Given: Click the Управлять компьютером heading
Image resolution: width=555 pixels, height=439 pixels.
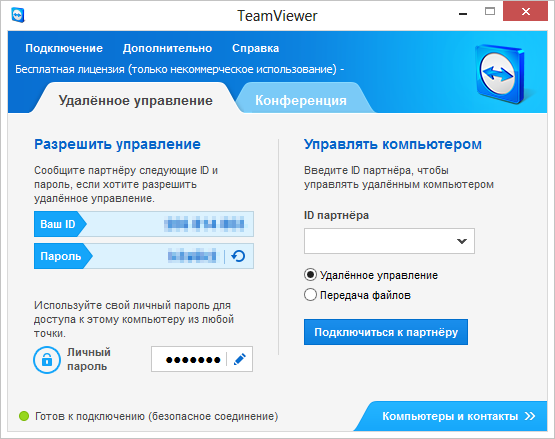Looking at the screenshot, I should click(x=393, y=144).
